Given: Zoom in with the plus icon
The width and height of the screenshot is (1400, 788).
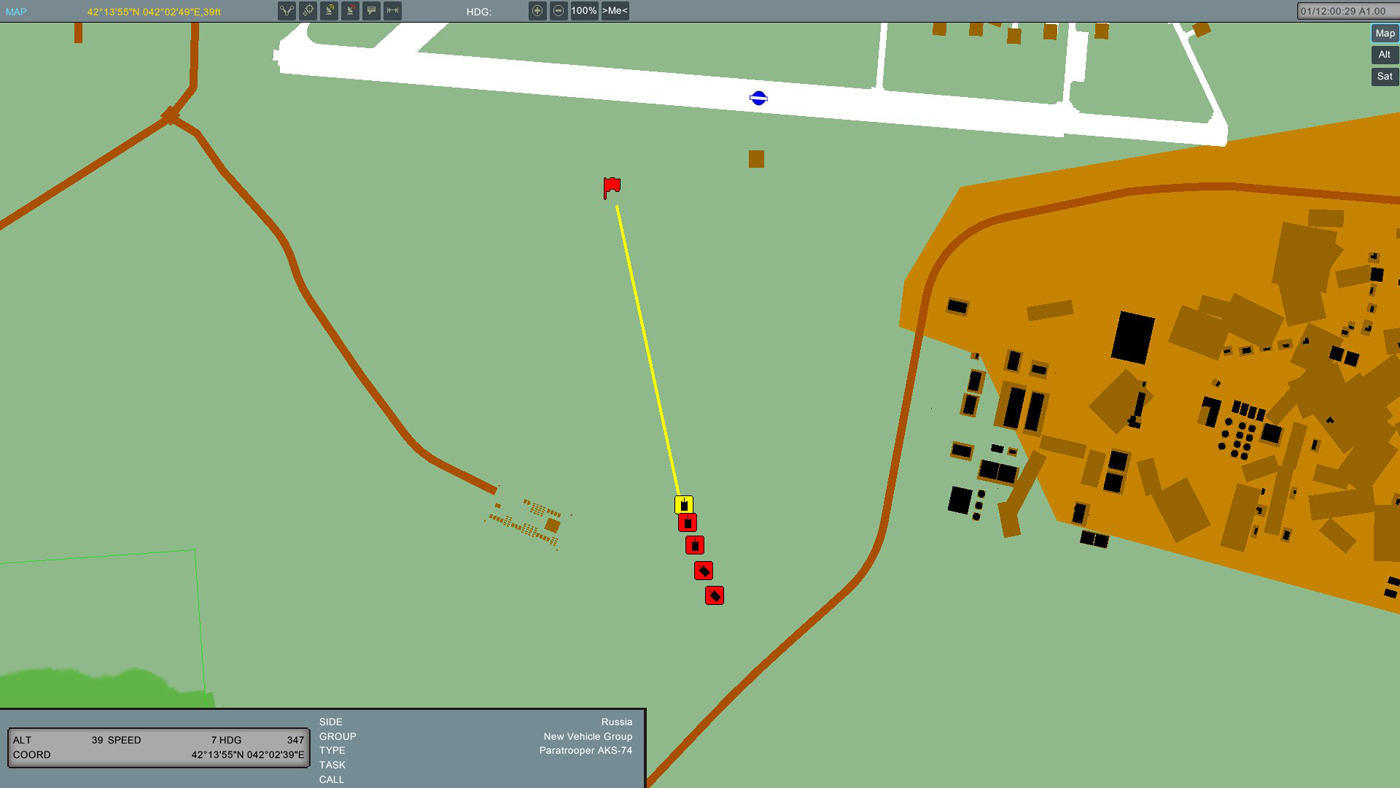Looking at the screenshot, I should [x=537, y=11].
